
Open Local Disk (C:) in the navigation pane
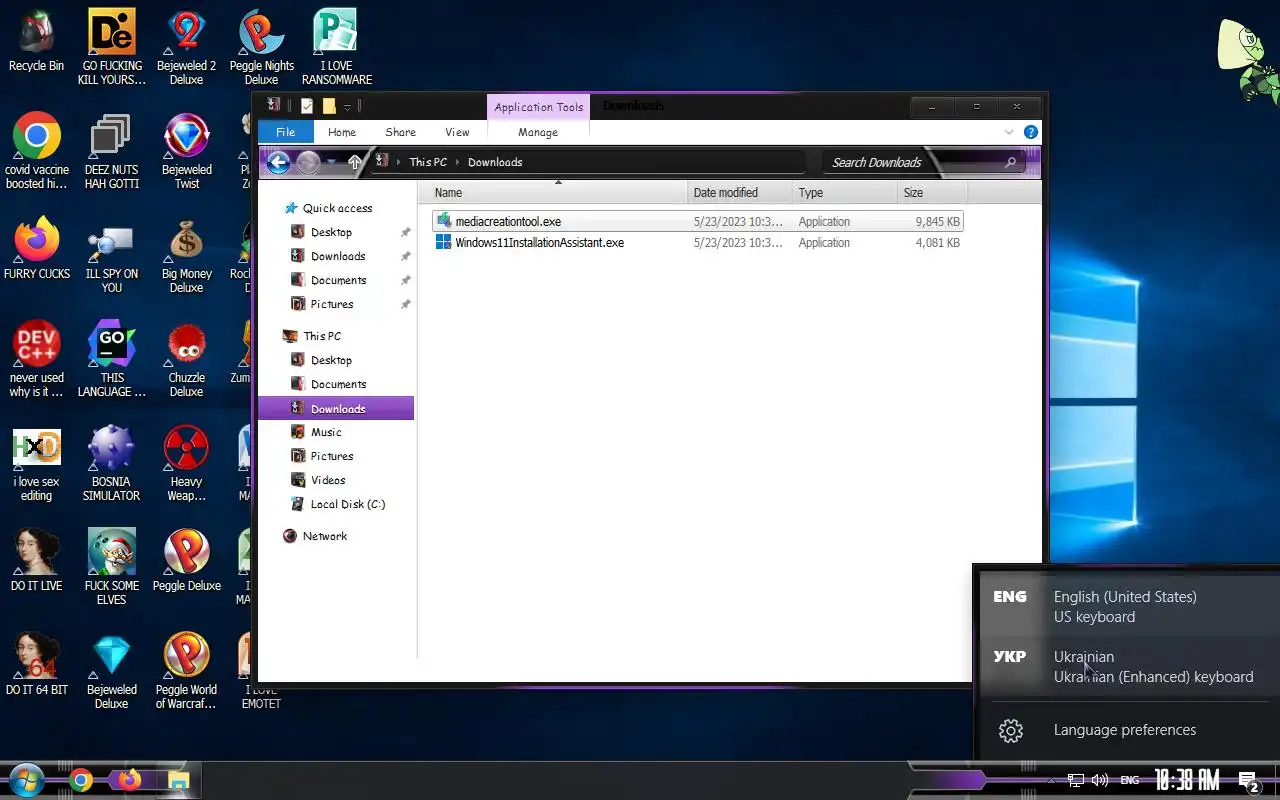347,504
